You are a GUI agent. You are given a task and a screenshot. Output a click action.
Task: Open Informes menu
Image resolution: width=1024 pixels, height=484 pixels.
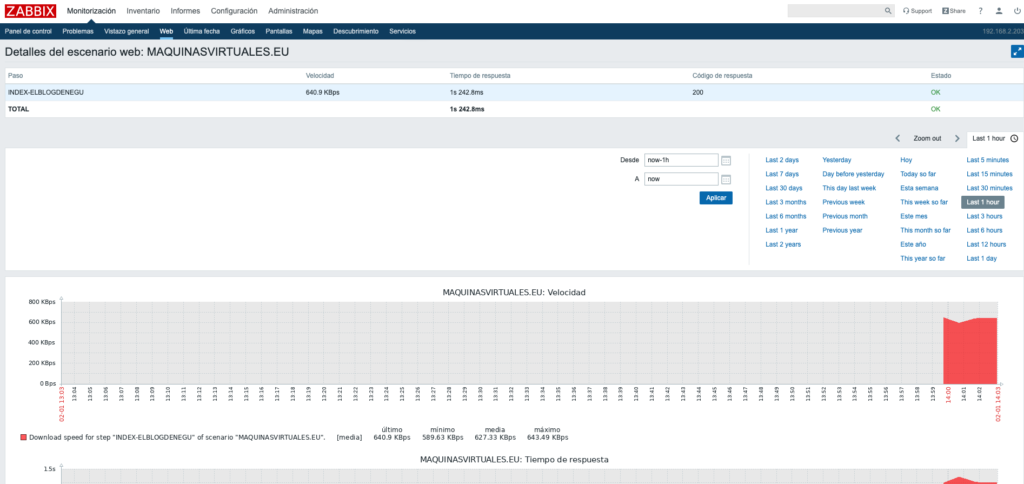click(185, 11)
